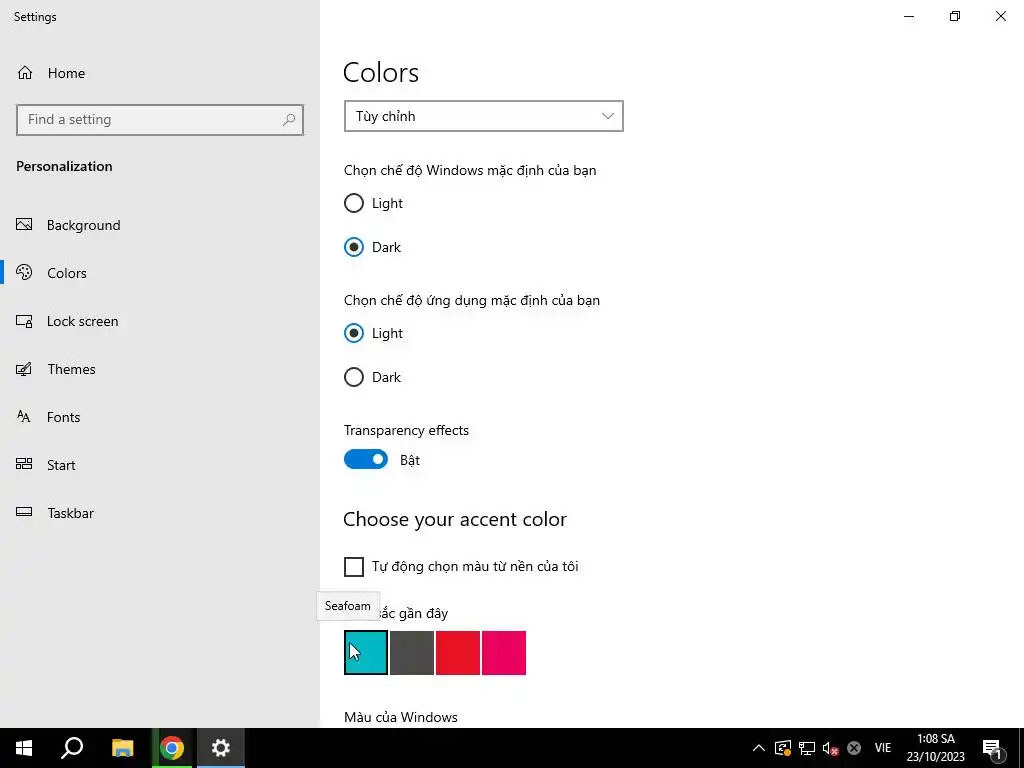Click the Màu của Windows label

tap(400, 717)
